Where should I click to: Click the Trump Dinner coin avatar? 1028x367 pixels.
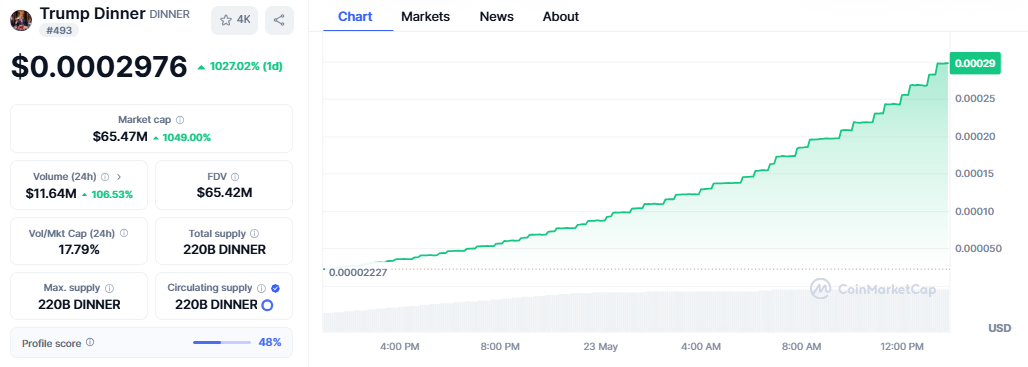[x=21, y=20]
